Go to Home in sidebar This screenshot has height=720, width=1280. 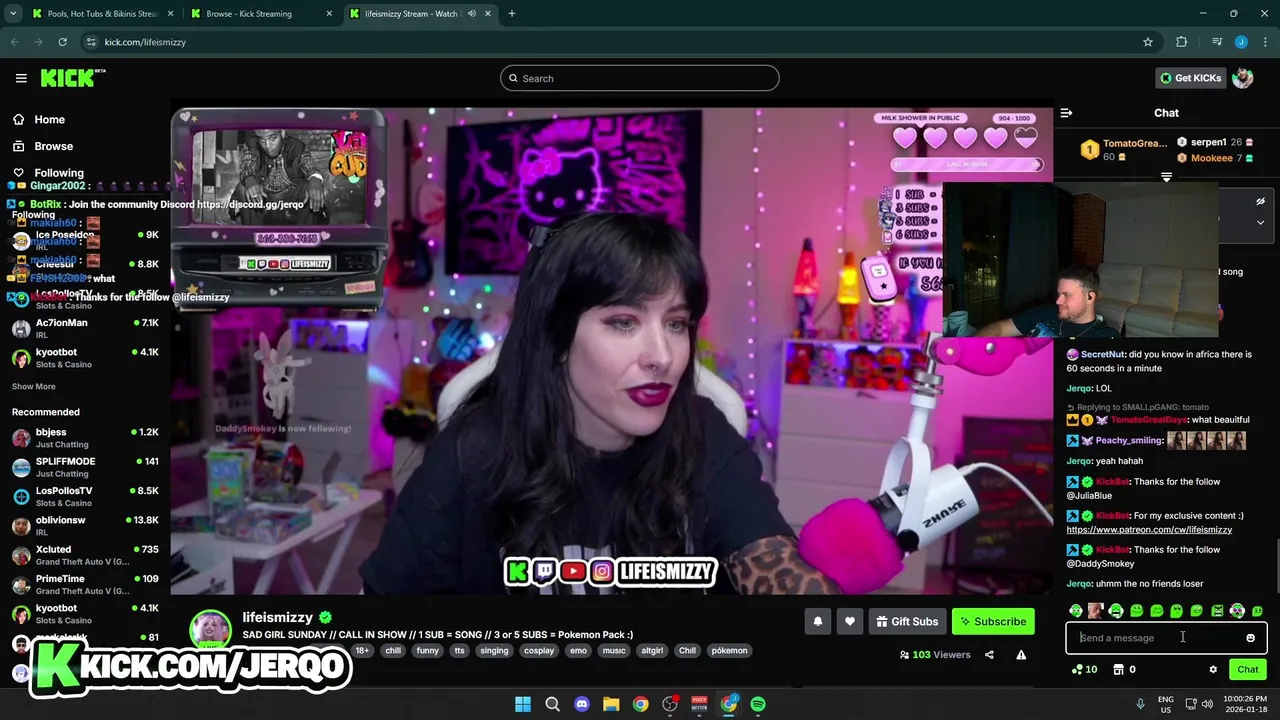[50, 119]
